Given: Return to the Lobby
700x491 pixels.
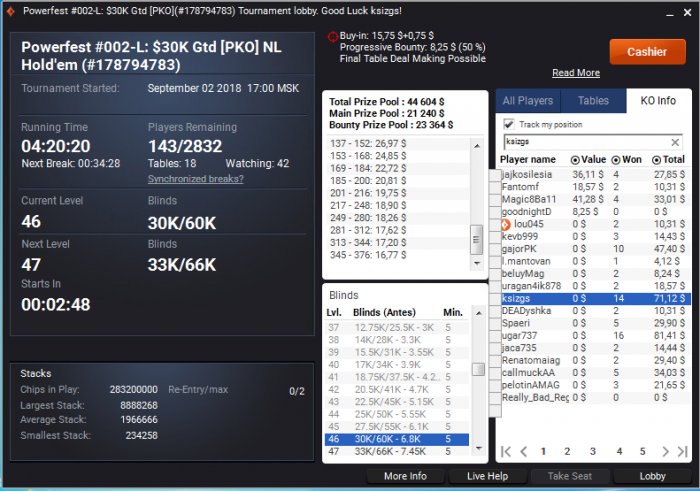Looking at the screenshot, I should [x=652, y=476].
